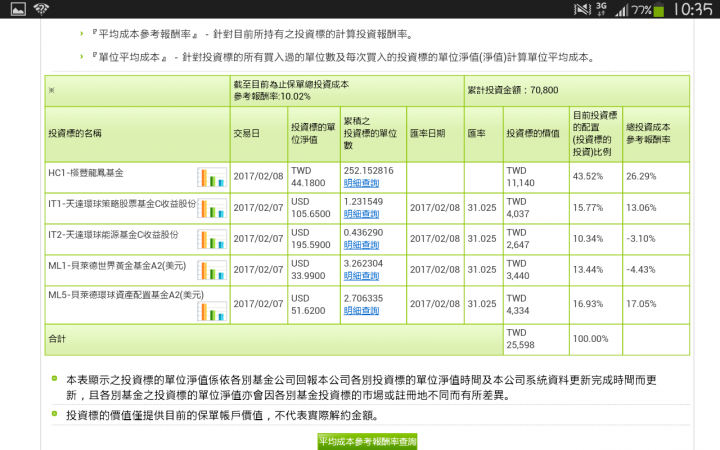Select the 16.93% allocation value
This screenshot has height=450, width=720.
(x=588, y=304)
